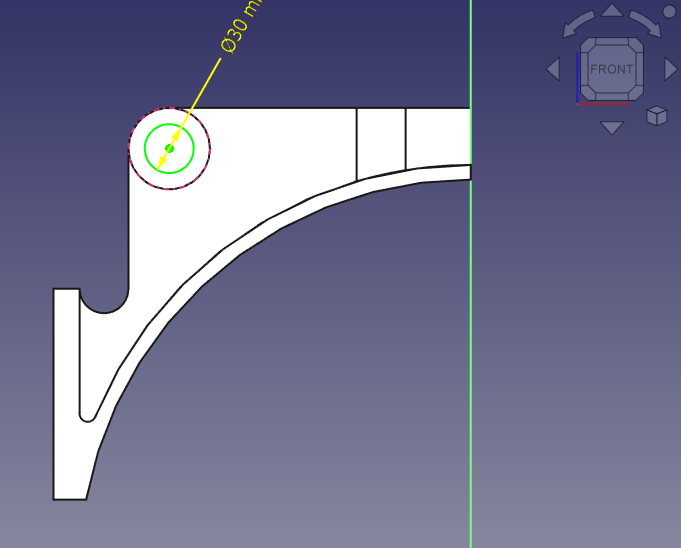The width and height of the screenshot is (681, 548).
Task: Click the FRONT face of the navigation cube
Action: 611,69
